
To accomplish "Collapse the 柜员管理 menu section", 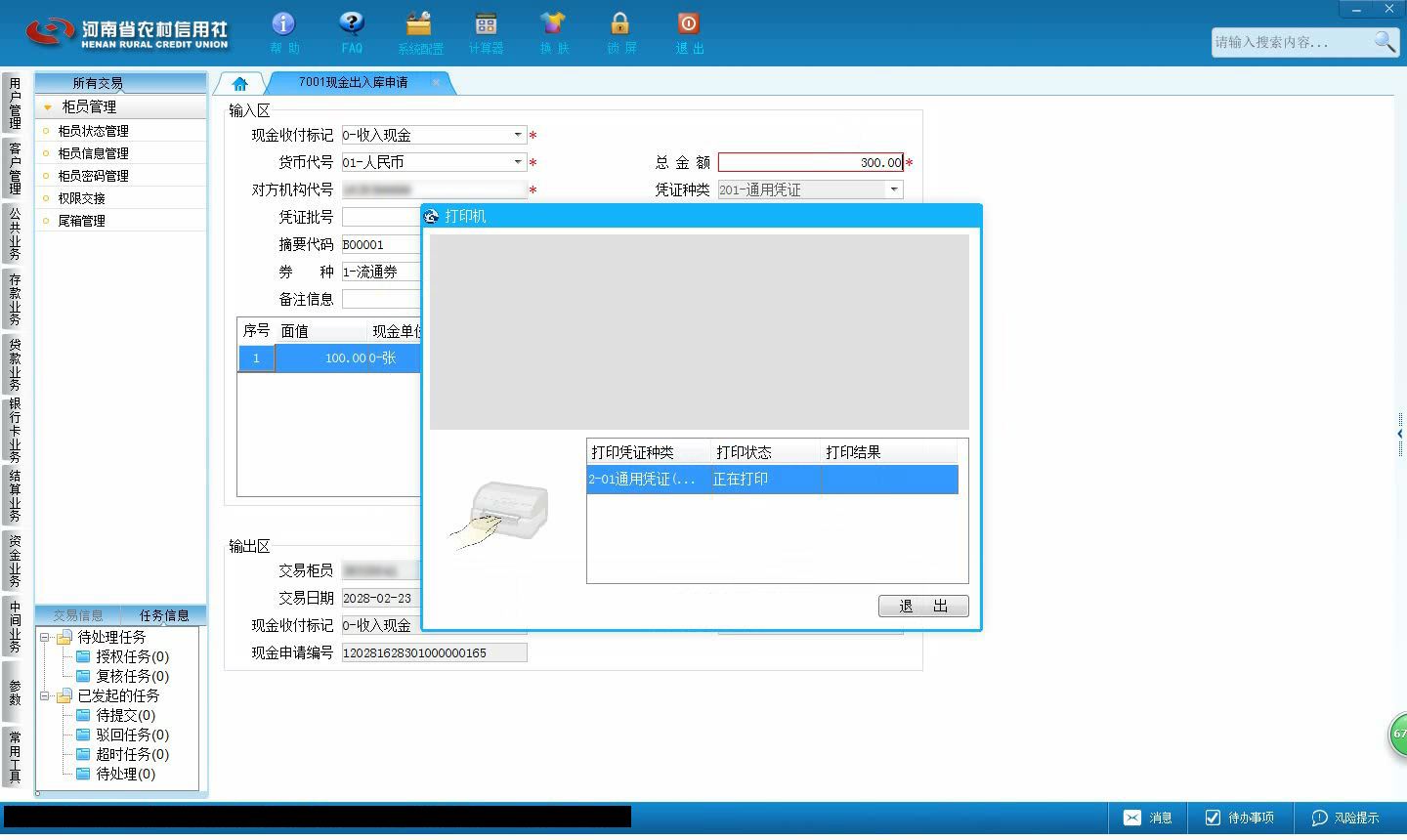I will point(47,107).
